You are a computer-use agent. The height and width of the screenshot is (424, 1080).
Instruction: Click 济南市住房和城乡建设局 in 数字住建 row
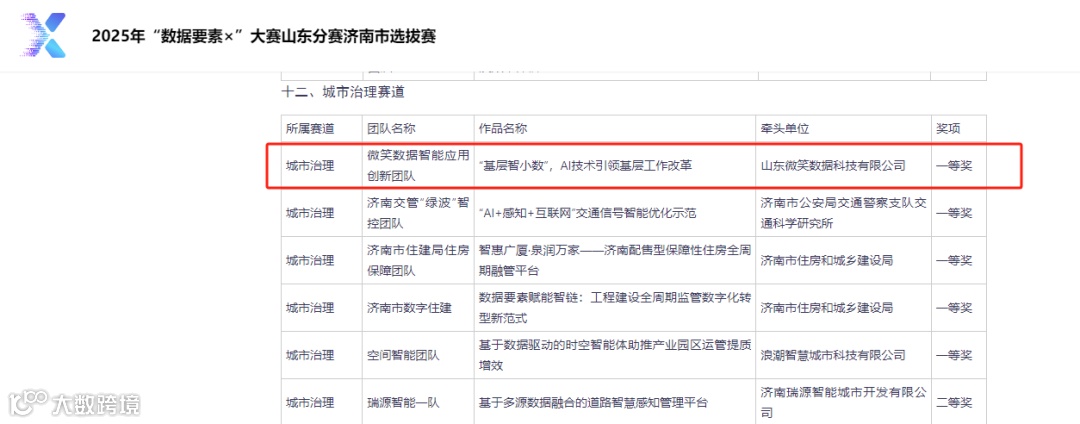[827, 308]
